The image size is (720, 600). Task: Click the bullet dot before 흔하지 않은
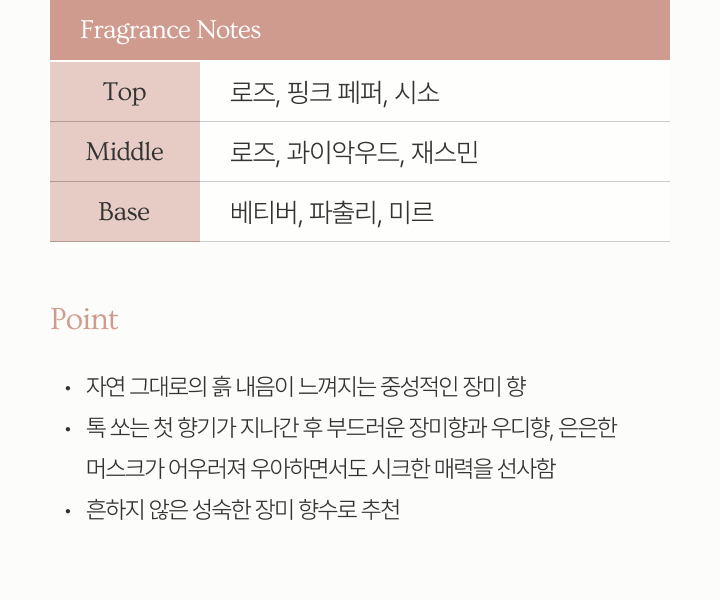click(x=67, y=512)
